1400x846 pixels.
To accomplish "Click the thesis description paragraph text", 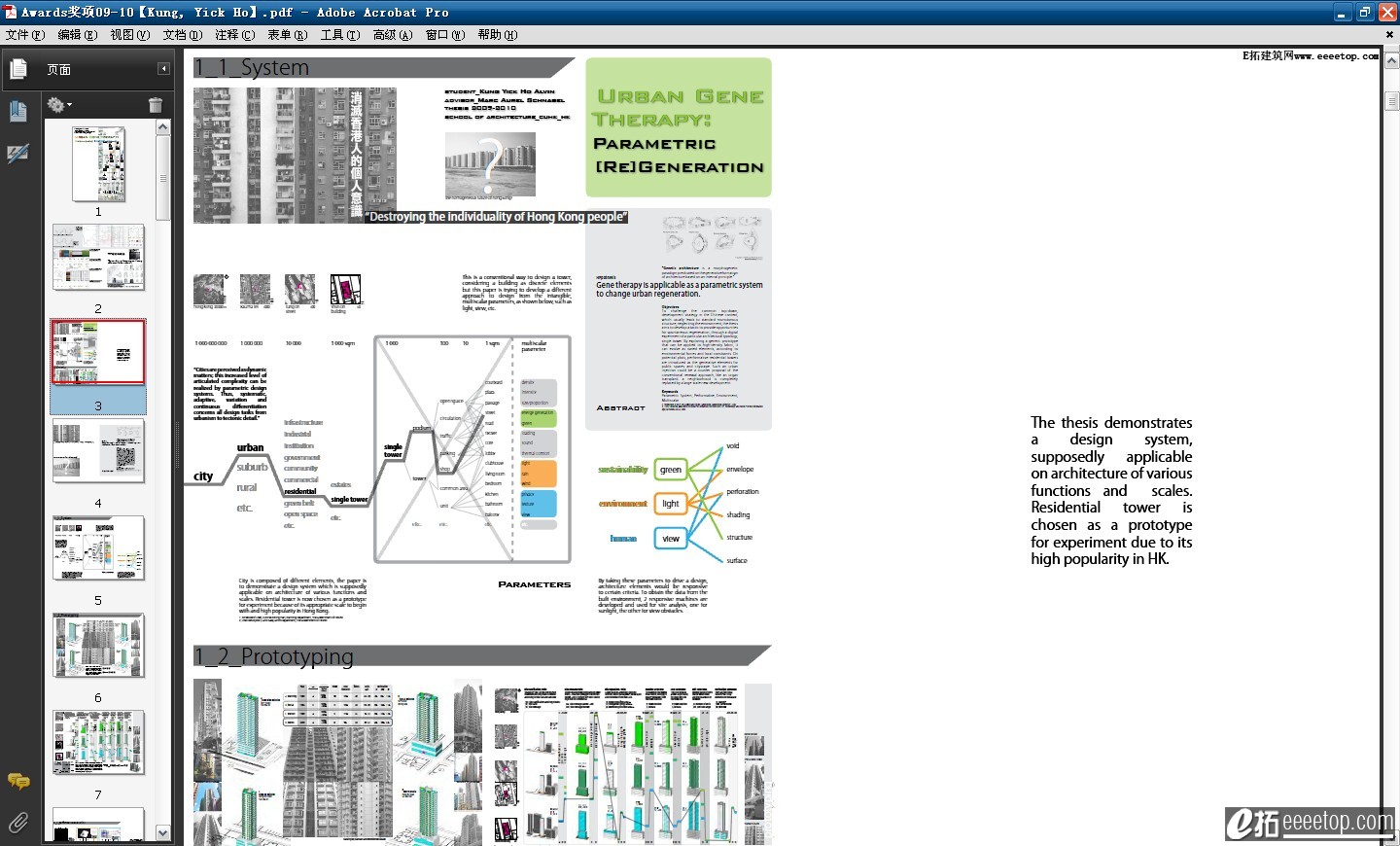I will (x=1111, y=490).
